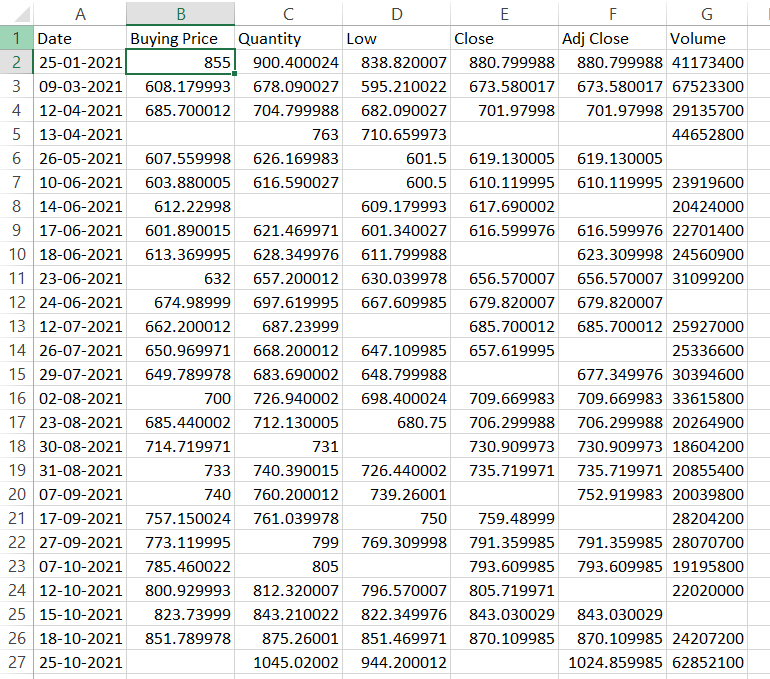Screen dimensions: 770x679
Task: Click the Adj Close header cell
Action: click(x=611, y=39)
